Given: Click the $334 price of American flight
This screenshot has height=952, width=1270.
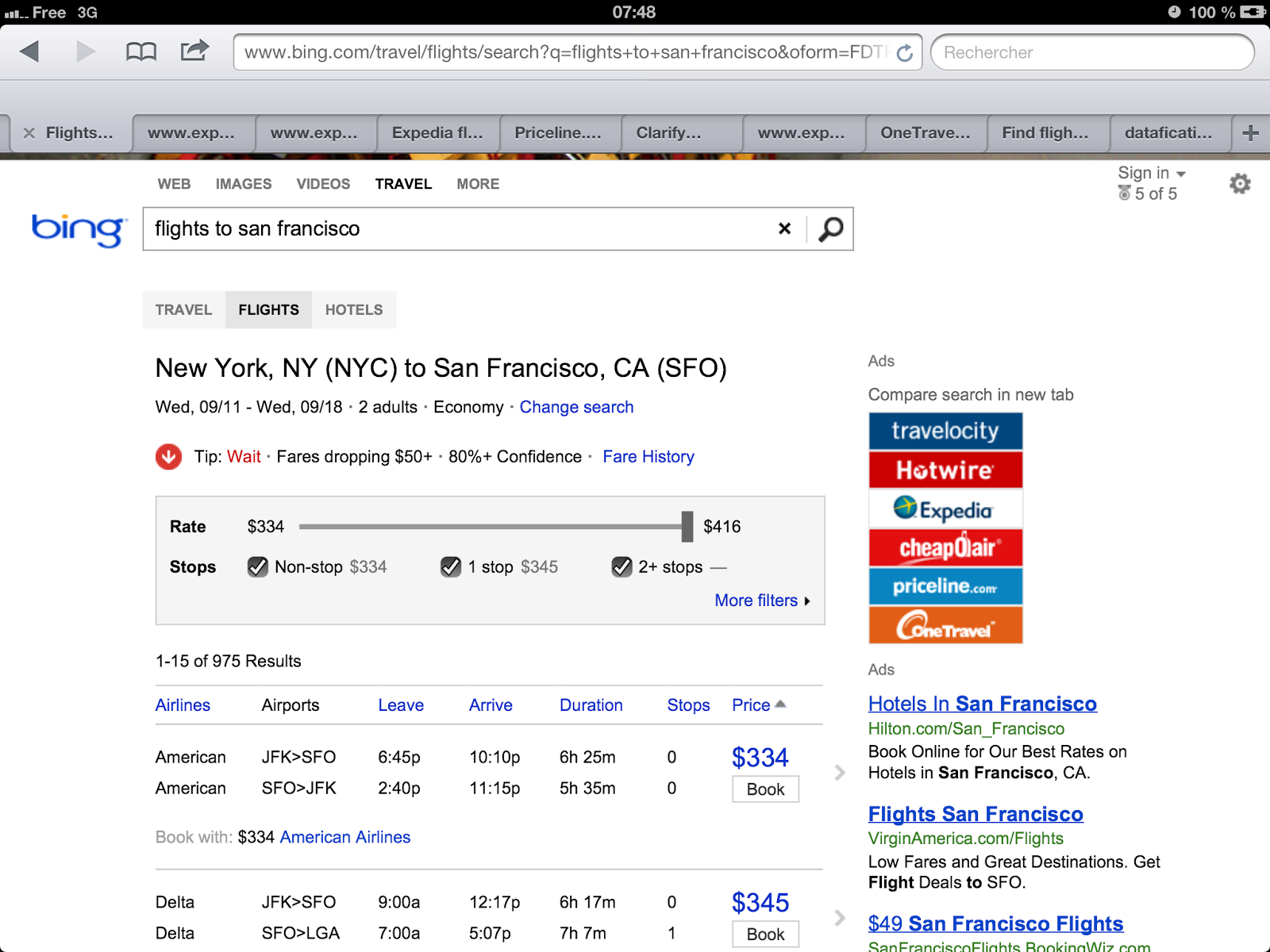Looking at the screenshot, I should click(x=760, y=758).
